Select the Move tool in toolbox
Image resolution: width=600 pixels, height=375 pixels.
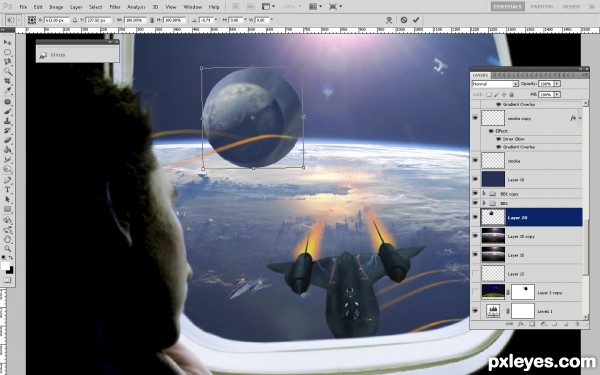[x=8, y=42]
